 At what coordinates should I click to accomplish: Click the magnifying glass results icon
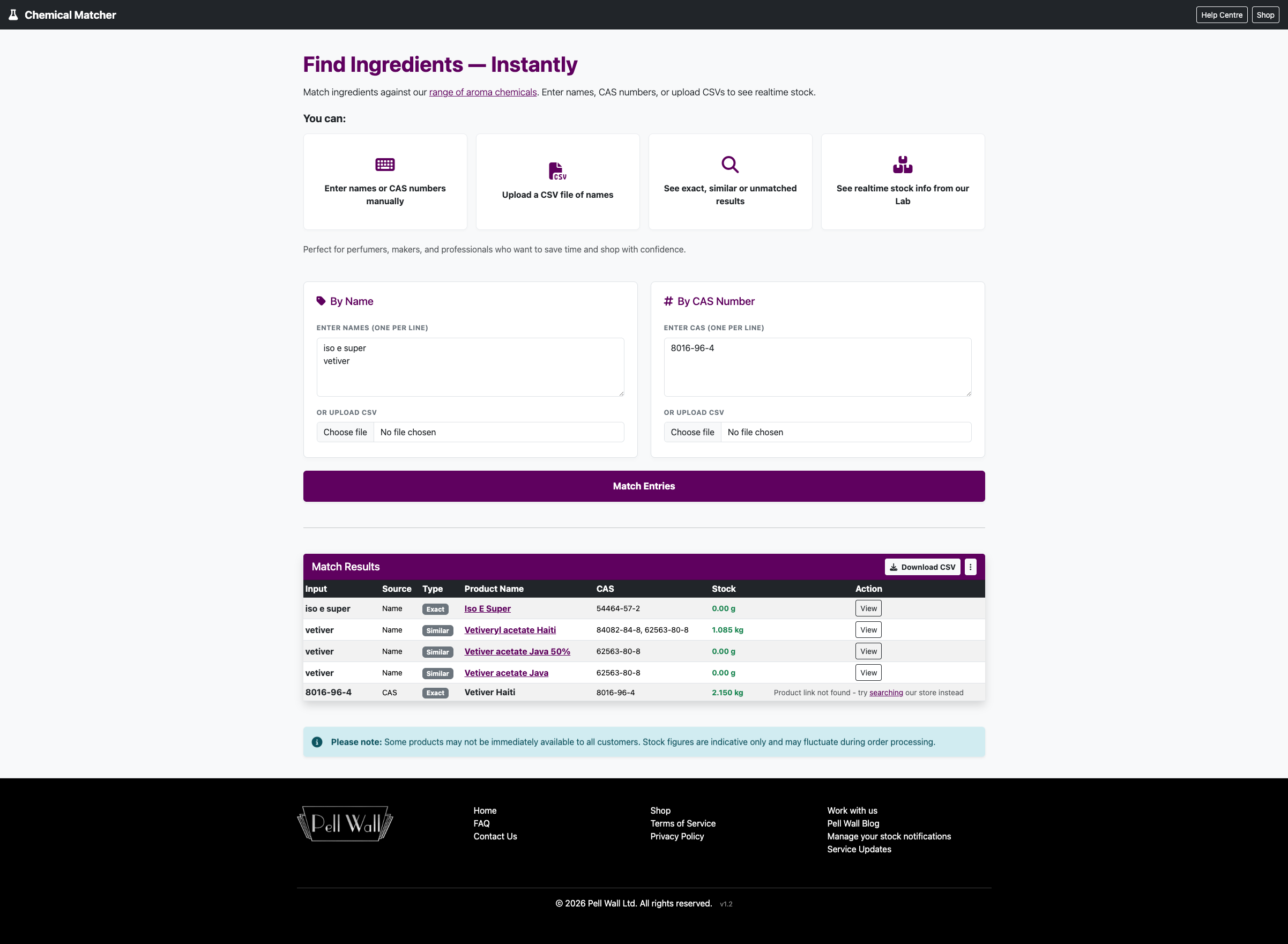click(x=729, y=165)
